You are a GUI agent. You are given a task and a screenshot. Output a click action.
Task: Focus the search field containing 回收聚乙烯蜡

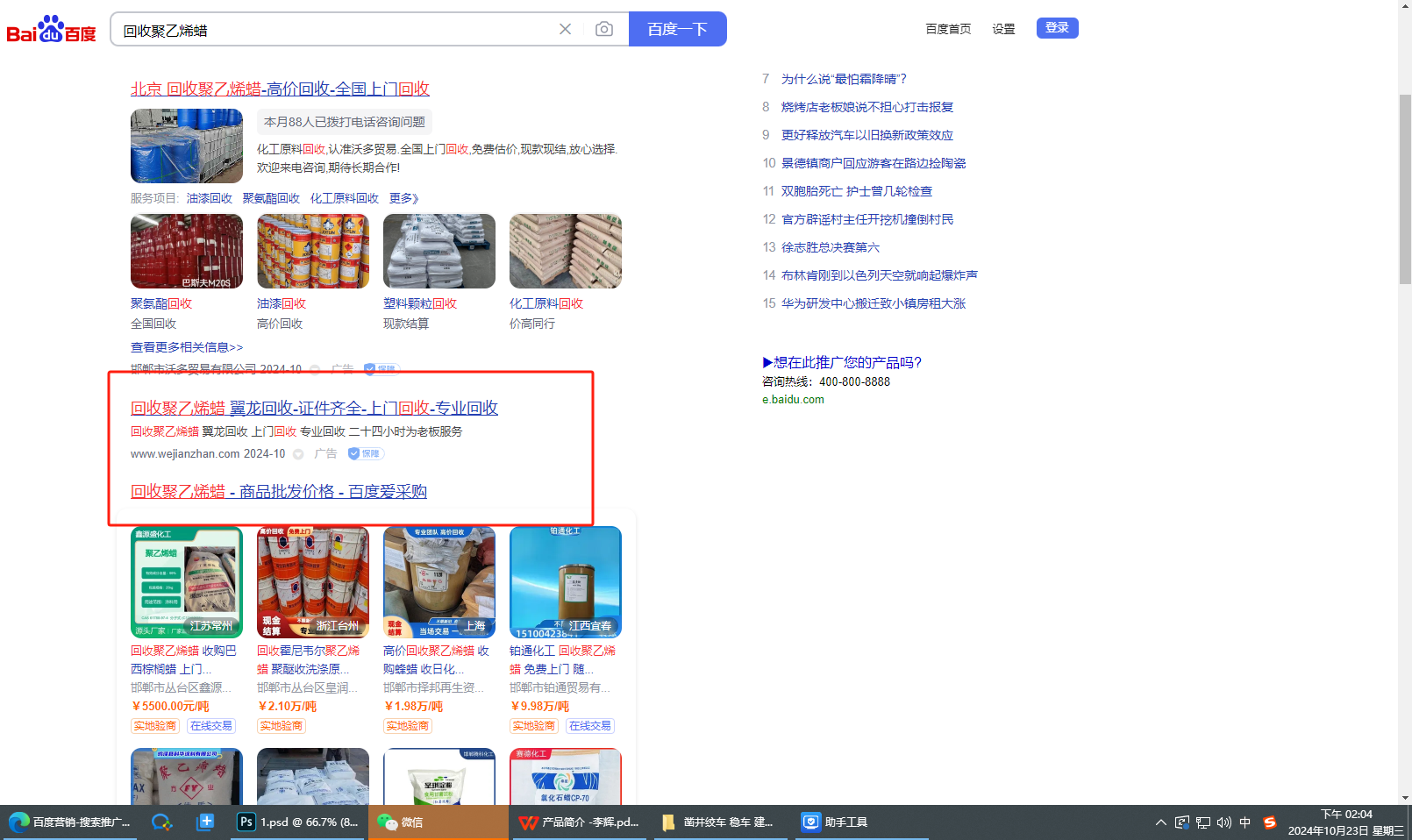[x=333, y=30]
